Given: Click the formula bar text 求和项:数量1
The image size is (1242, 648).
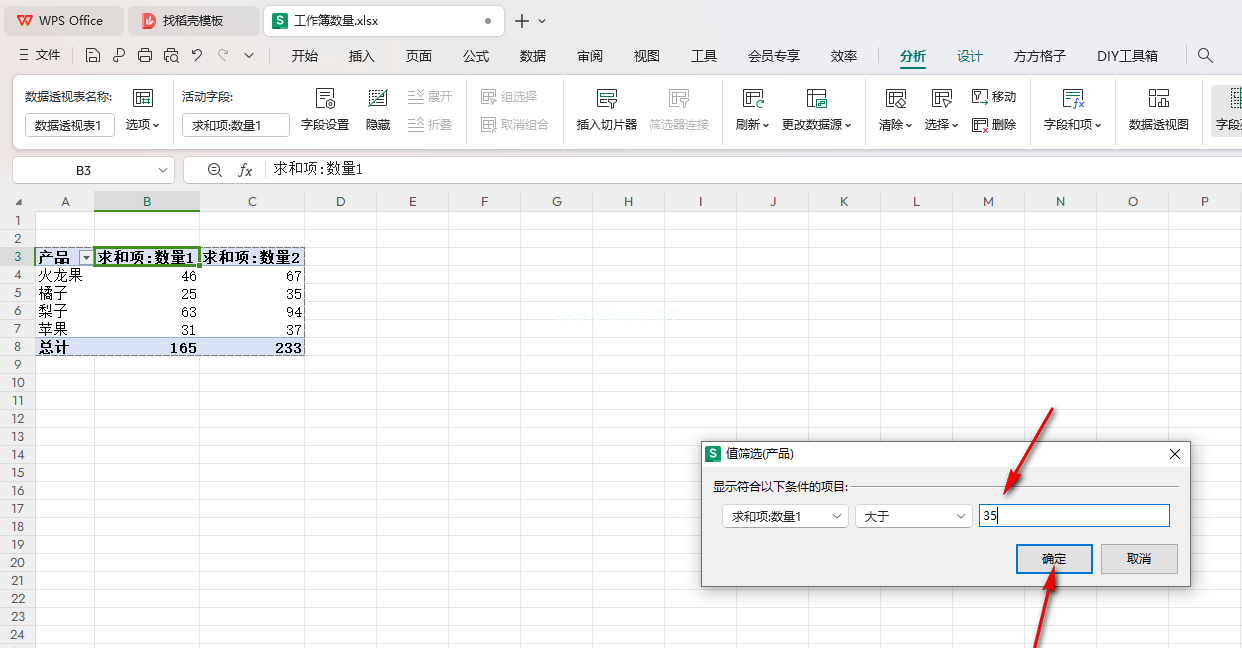Looking at the screenshot, I should [x=318, y=170].
